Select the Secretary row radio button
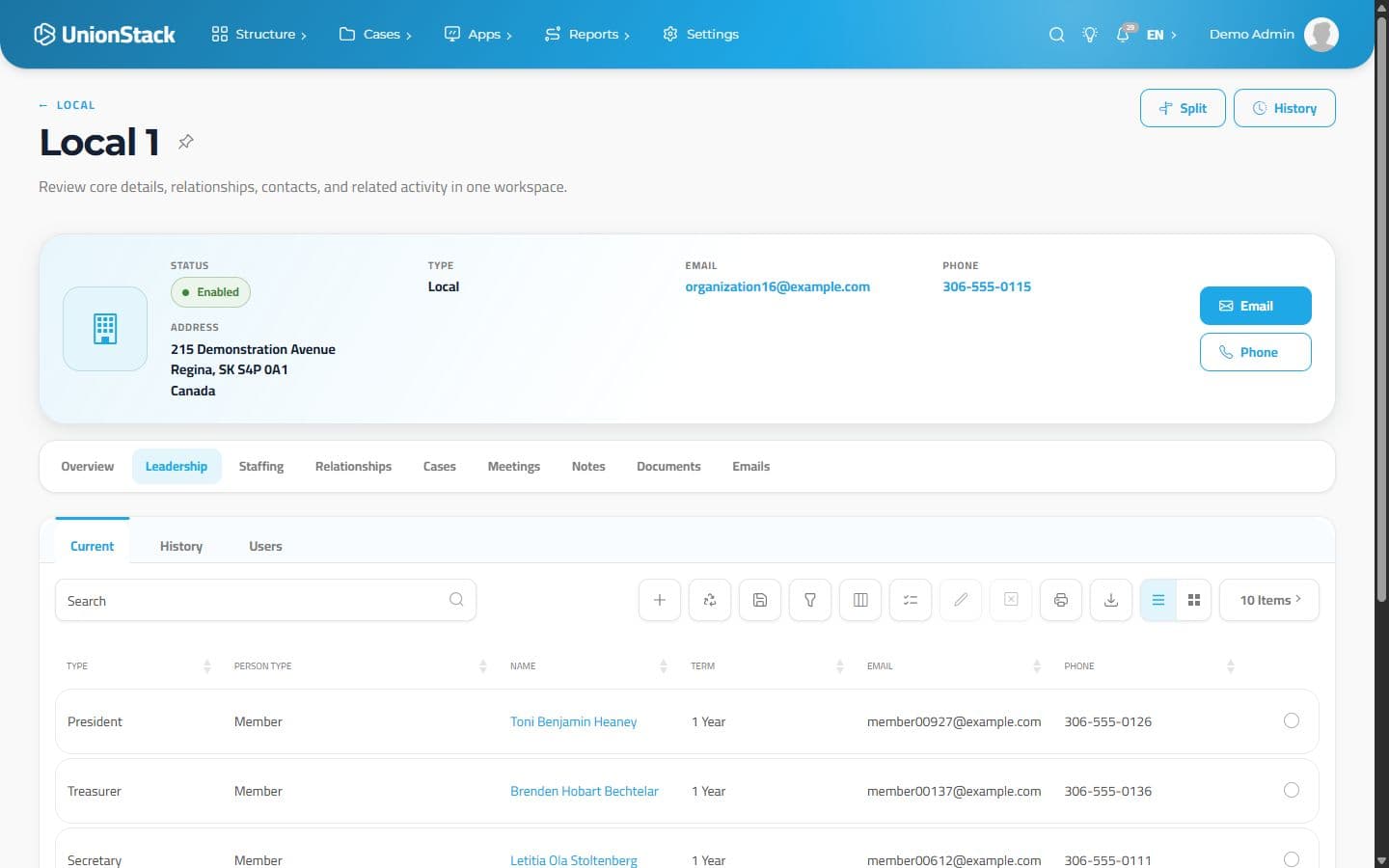 point(1292,859)
